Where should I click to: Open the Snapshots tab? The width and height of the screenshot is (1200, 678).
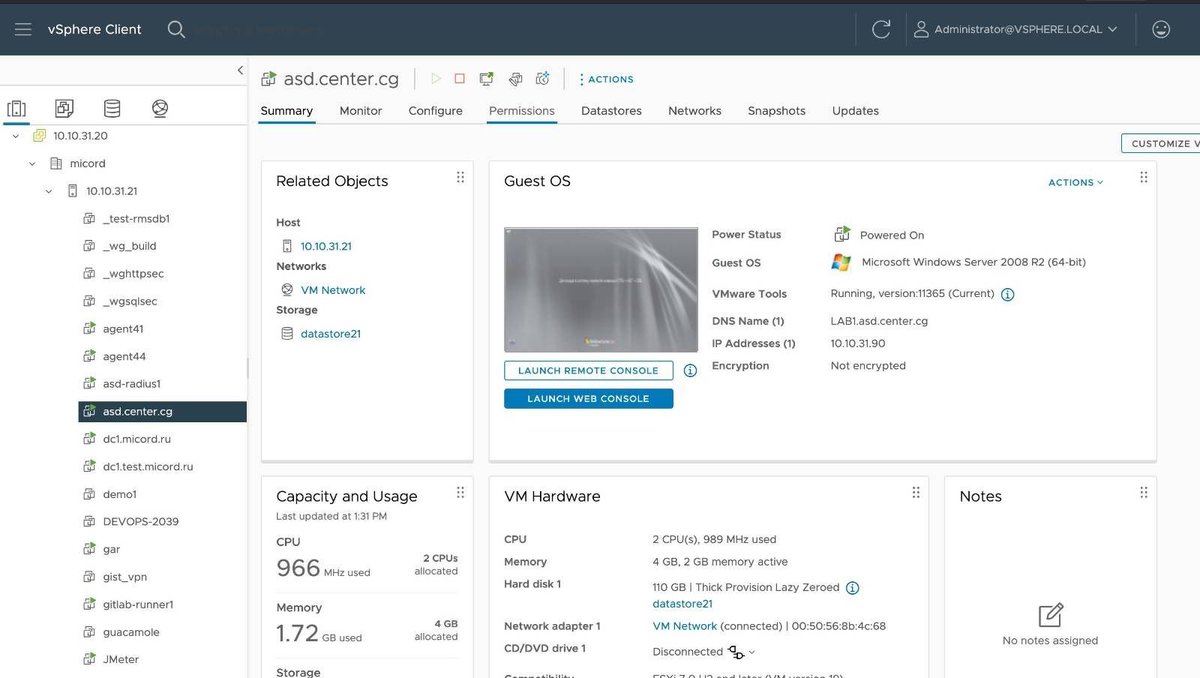777,111
